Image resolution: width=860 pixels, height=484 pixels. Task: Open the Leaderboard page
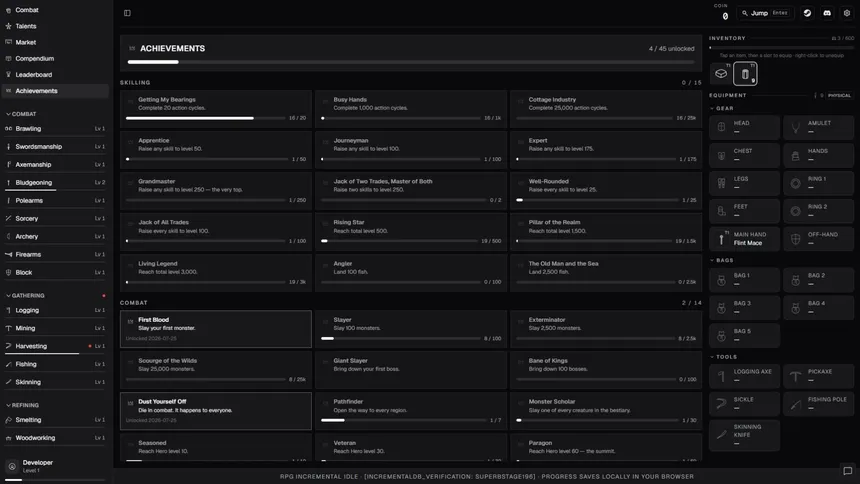55,75
